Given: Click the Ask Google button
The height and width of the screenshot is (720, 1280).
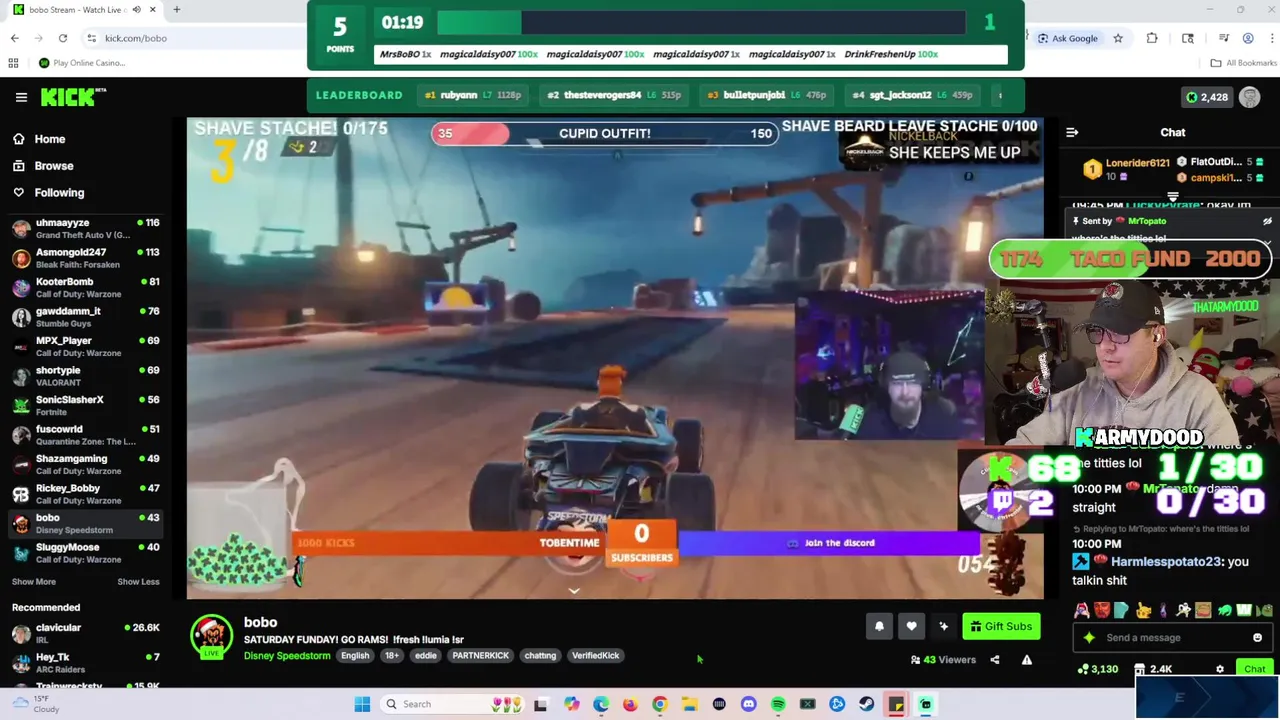Looking at the screenshot, I should pyautogui.click(x=1067, y=38).
